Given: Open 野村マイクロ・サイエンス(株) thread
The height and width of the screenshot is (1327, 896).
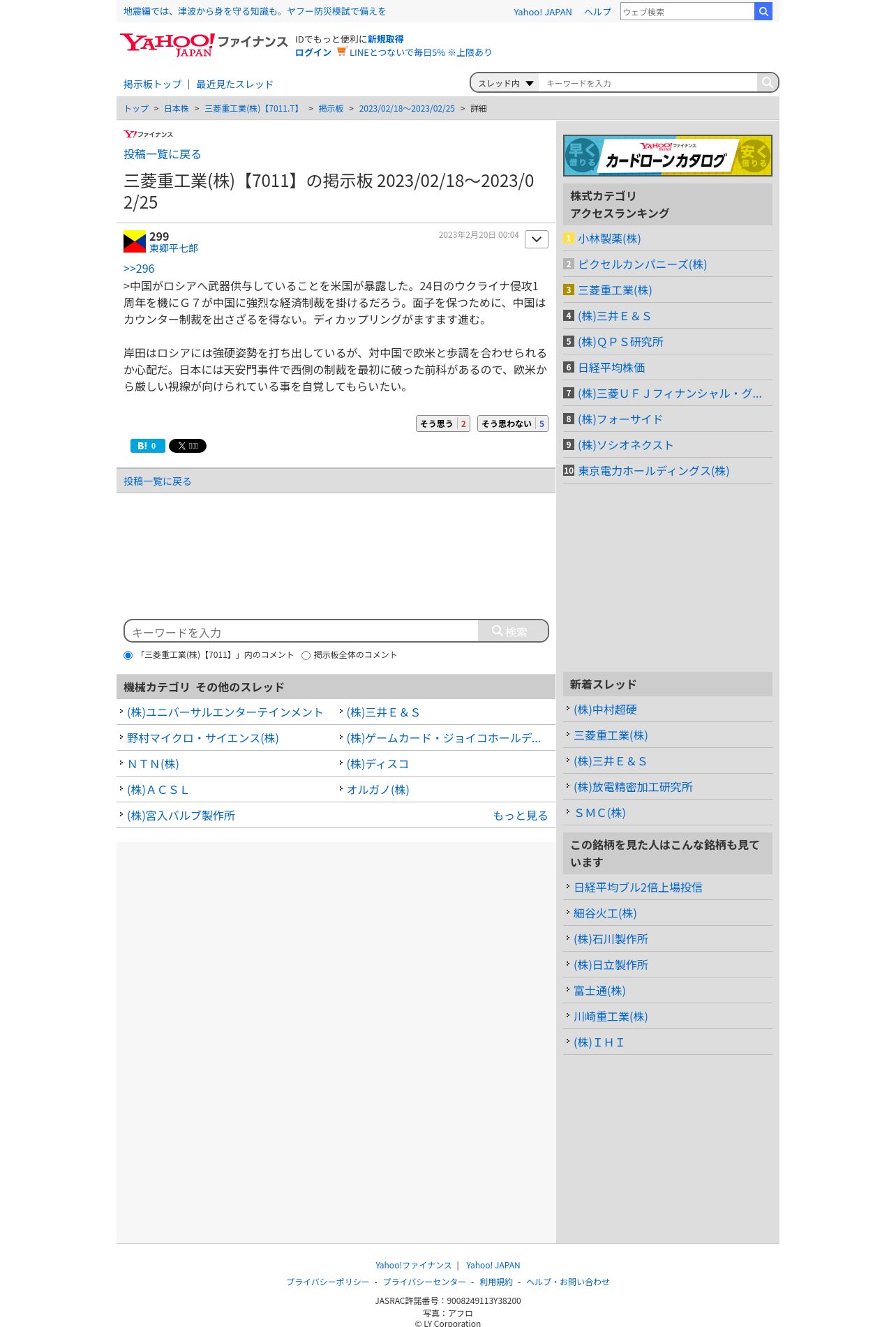Looking at the screenshot, I should pos(202,738).
